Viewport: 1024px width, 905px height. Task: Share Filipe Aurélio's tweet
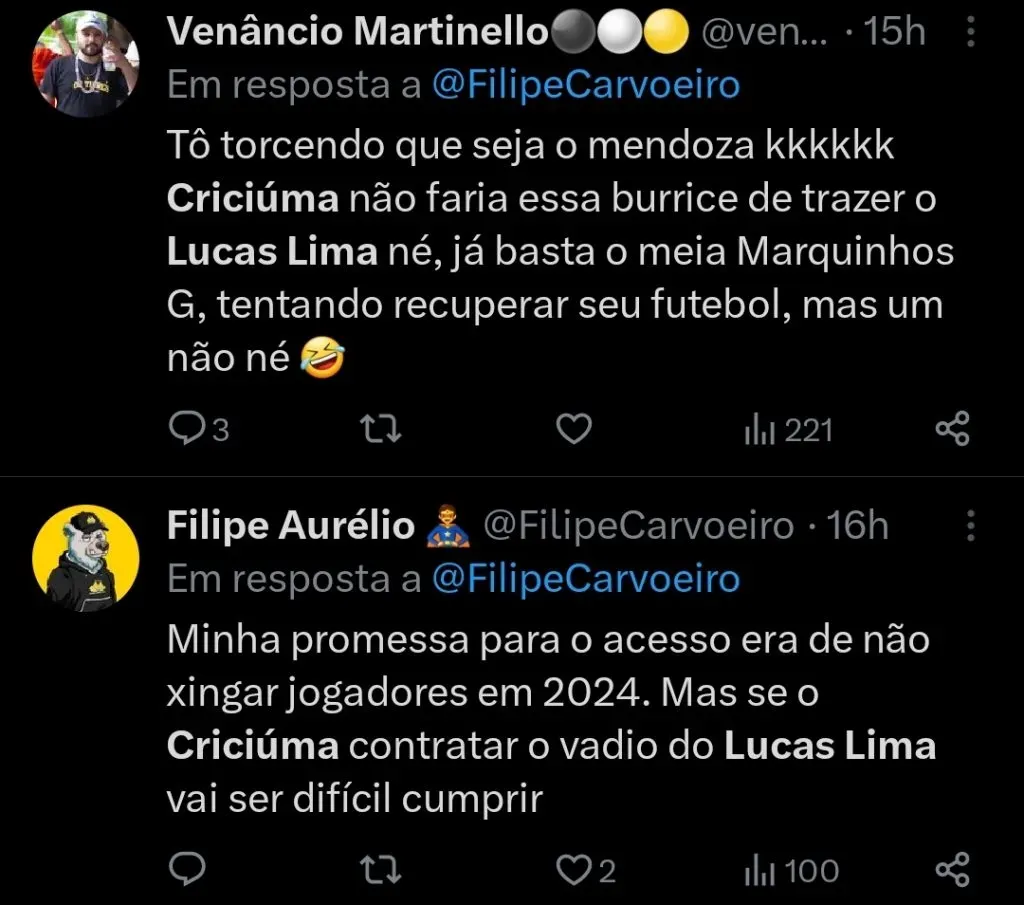pyautogui.click(x=952, y=870)
